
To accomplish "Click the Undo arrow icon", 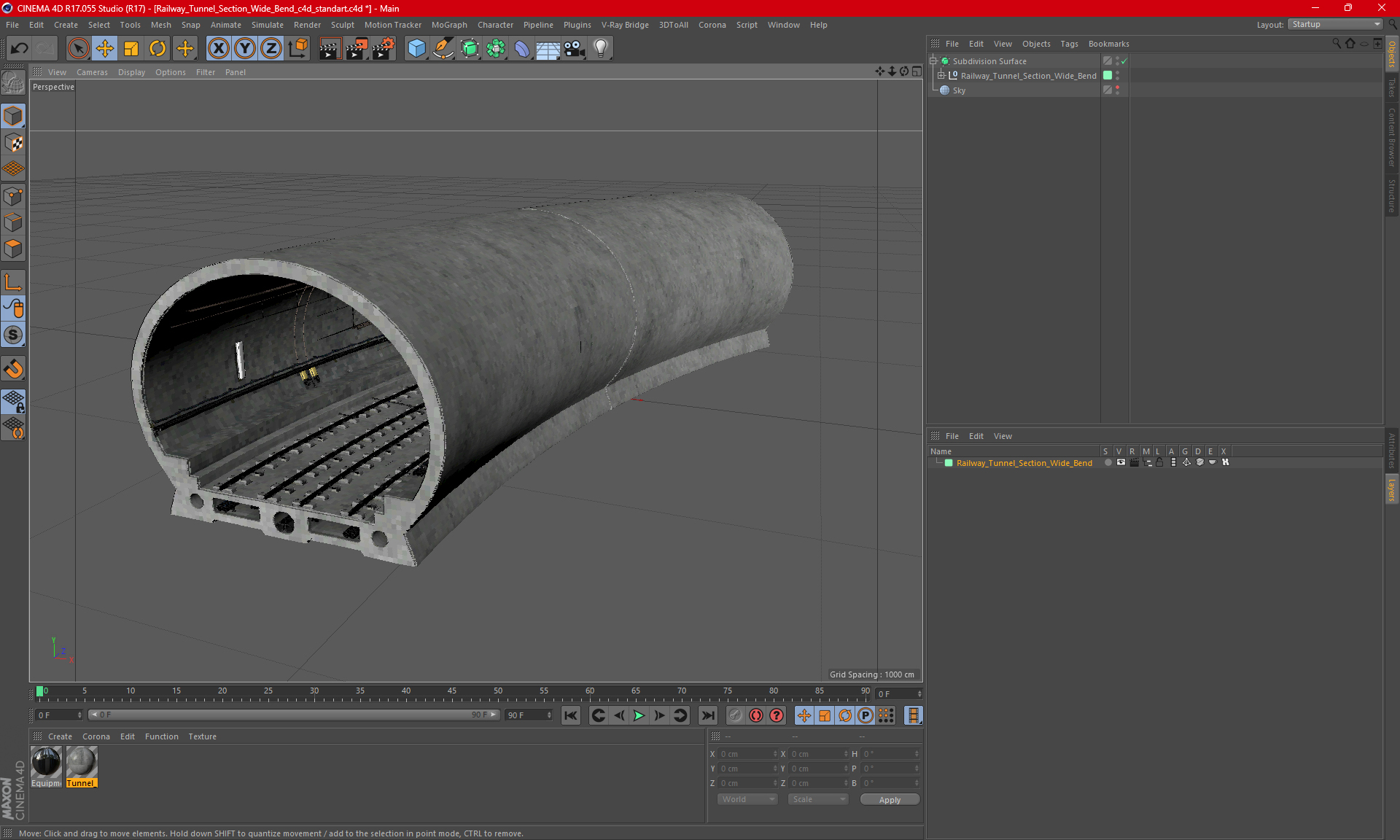I will tap(20, 48).
